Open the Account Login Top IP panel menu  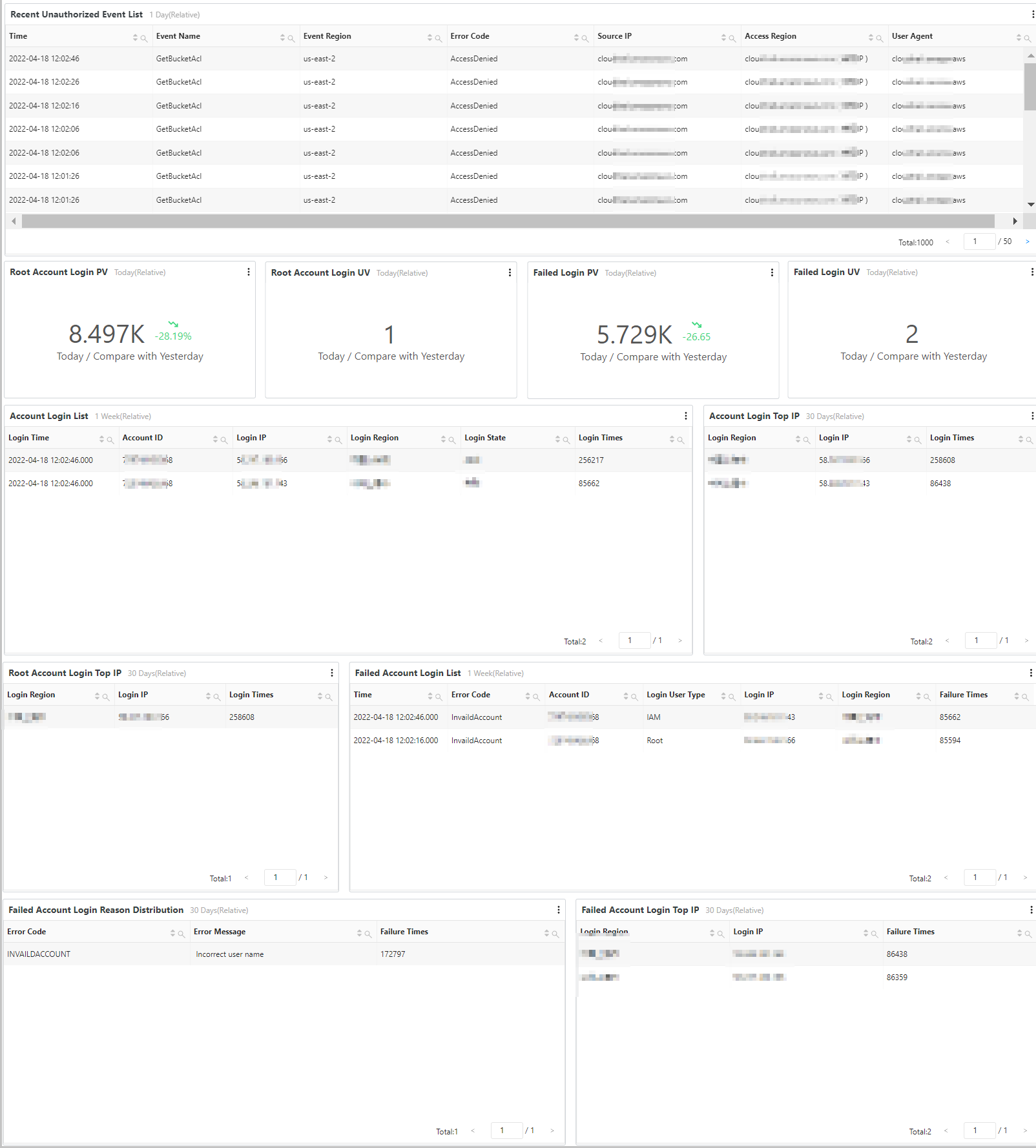(1031, 416)
